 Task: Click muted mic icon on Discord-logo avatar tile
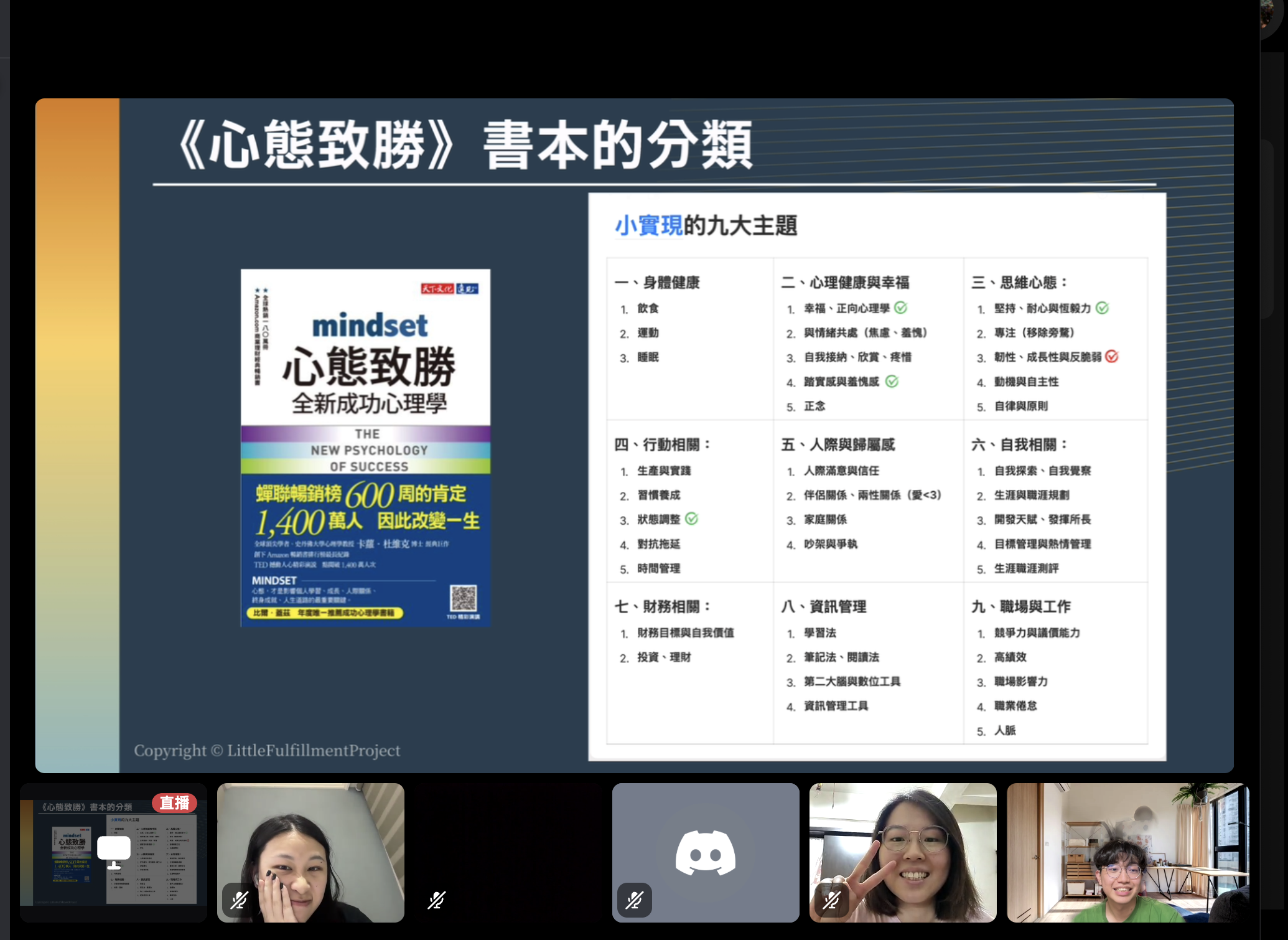(x=634, y=900)
